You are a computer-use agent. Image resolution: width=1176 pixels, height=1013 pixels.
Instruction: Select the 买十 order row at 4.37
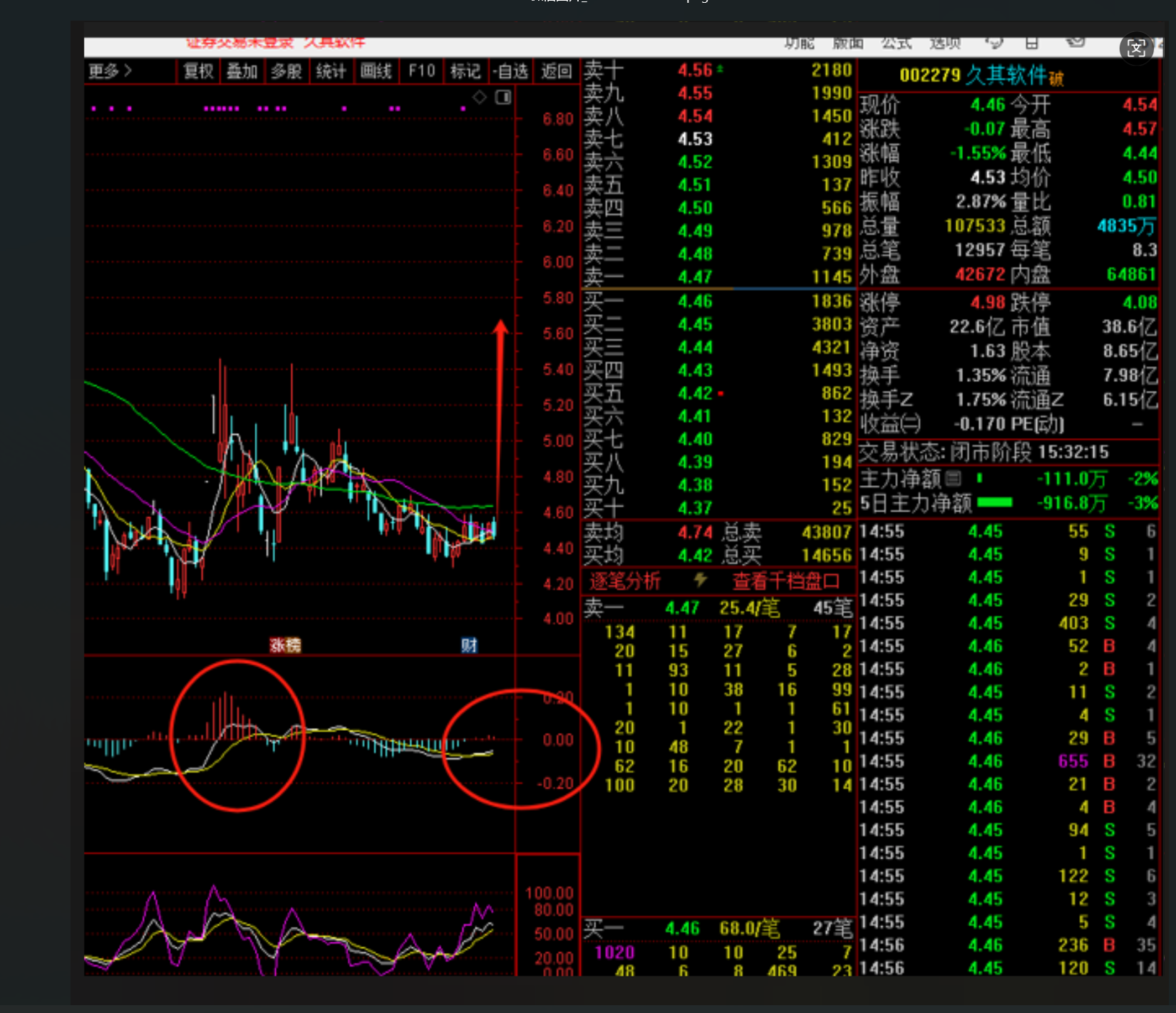pyautogui.click(x=718, y=508)
